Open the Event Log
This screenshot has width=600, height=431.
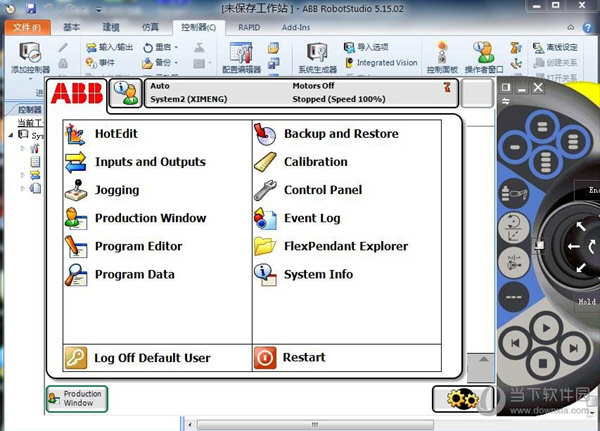click(297, 218)
